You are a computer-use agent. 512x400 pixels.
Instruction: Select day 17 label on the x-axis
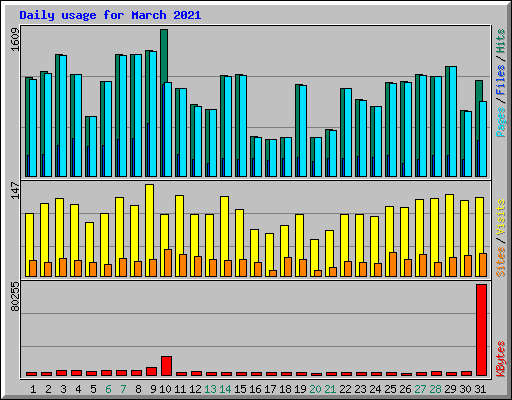270,389
